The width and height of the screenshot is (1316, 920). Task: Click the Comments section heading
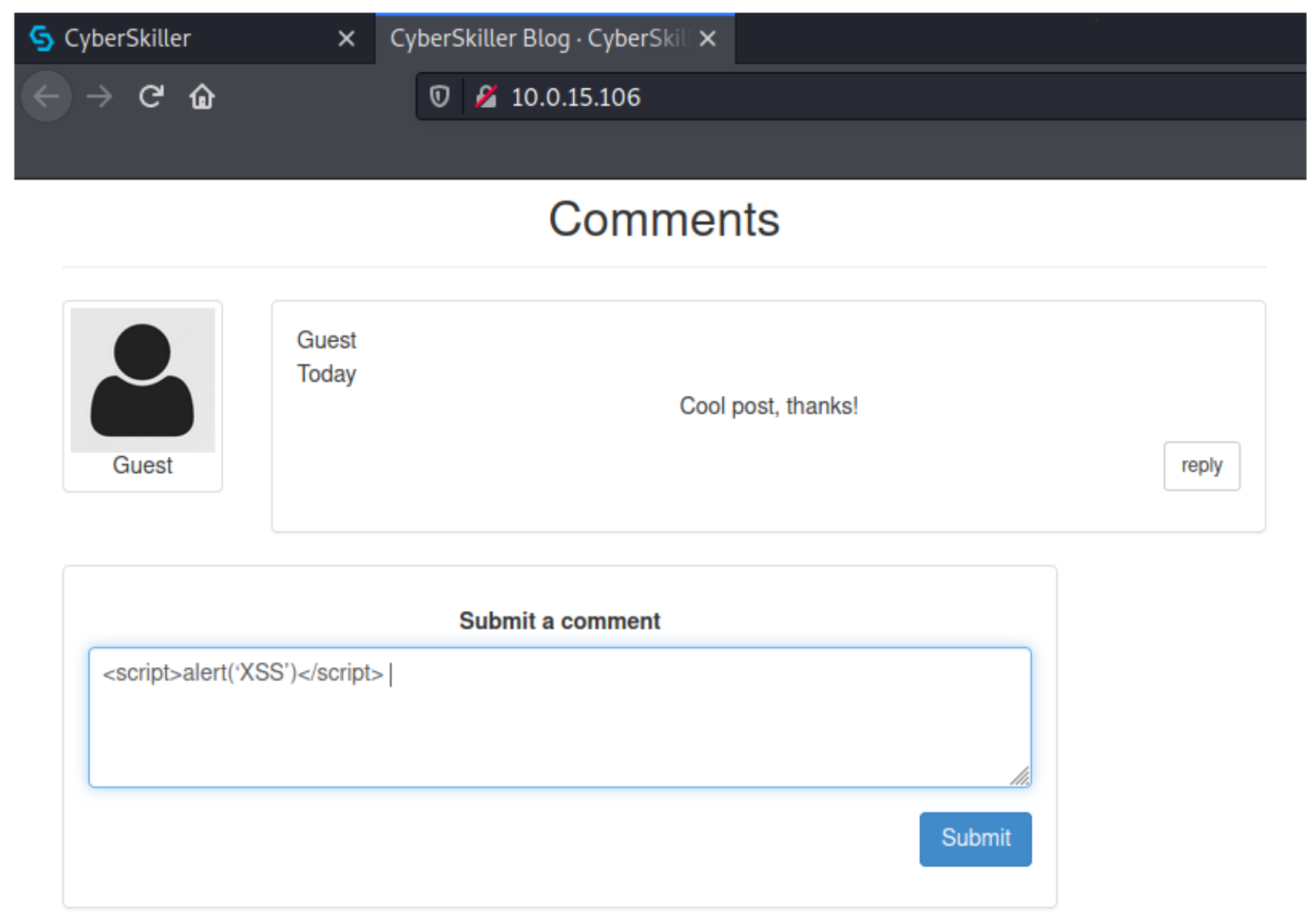coord(663,220)
